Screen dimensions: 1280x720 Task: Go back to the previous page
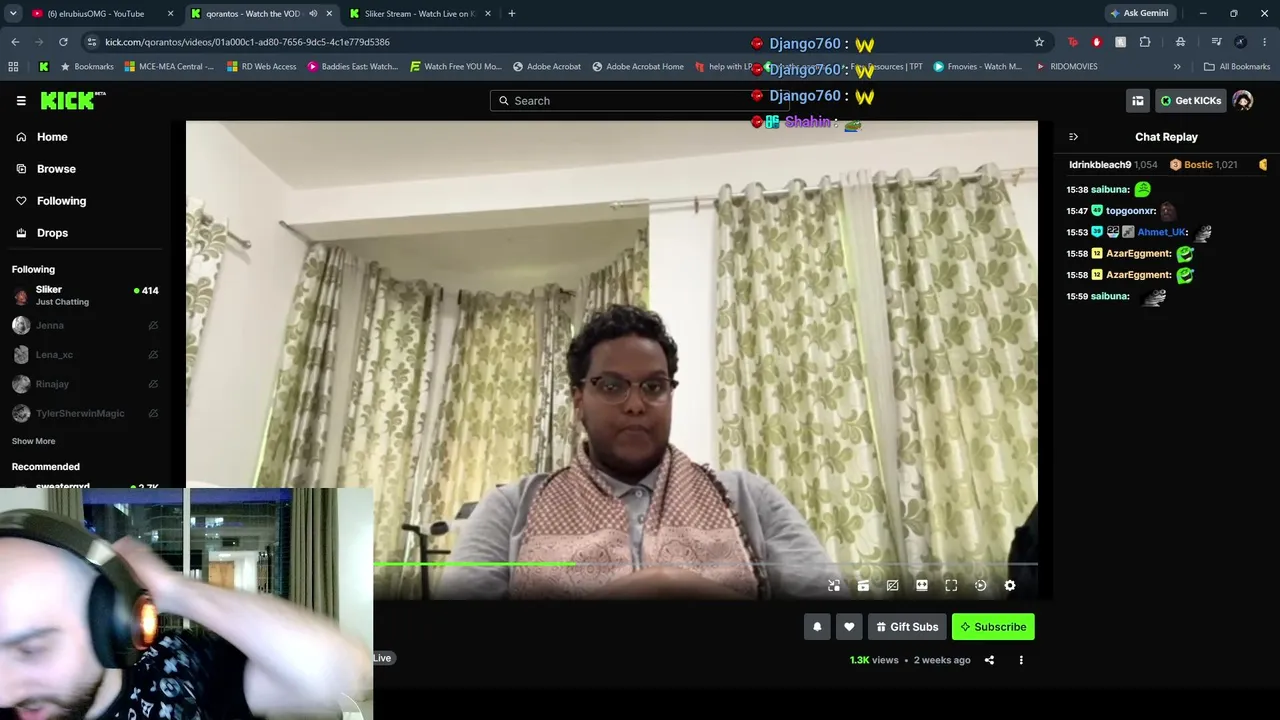[15, 42]
